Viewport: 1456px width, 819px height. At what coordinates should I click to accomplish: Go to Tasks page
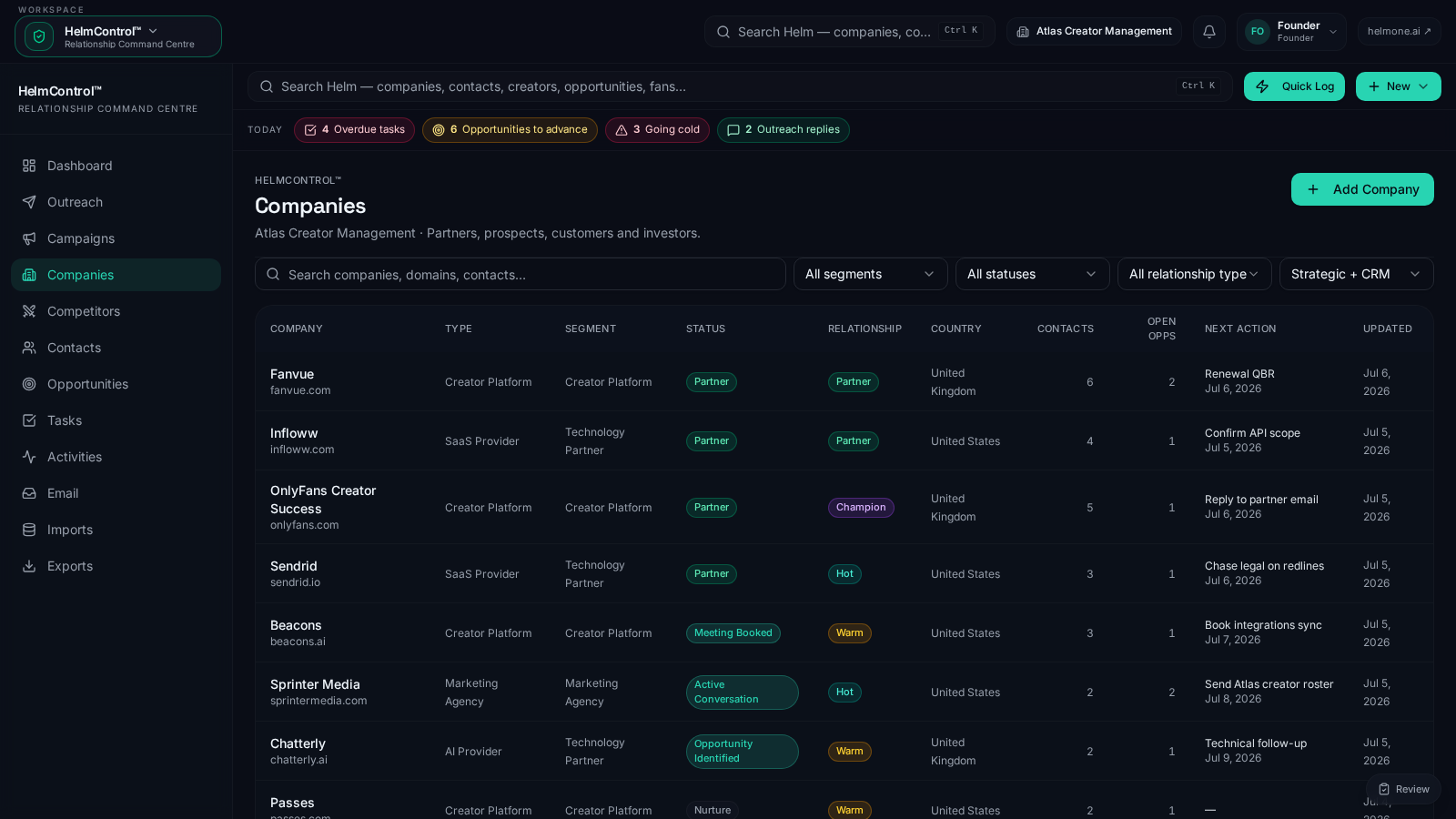click(116, 420)
